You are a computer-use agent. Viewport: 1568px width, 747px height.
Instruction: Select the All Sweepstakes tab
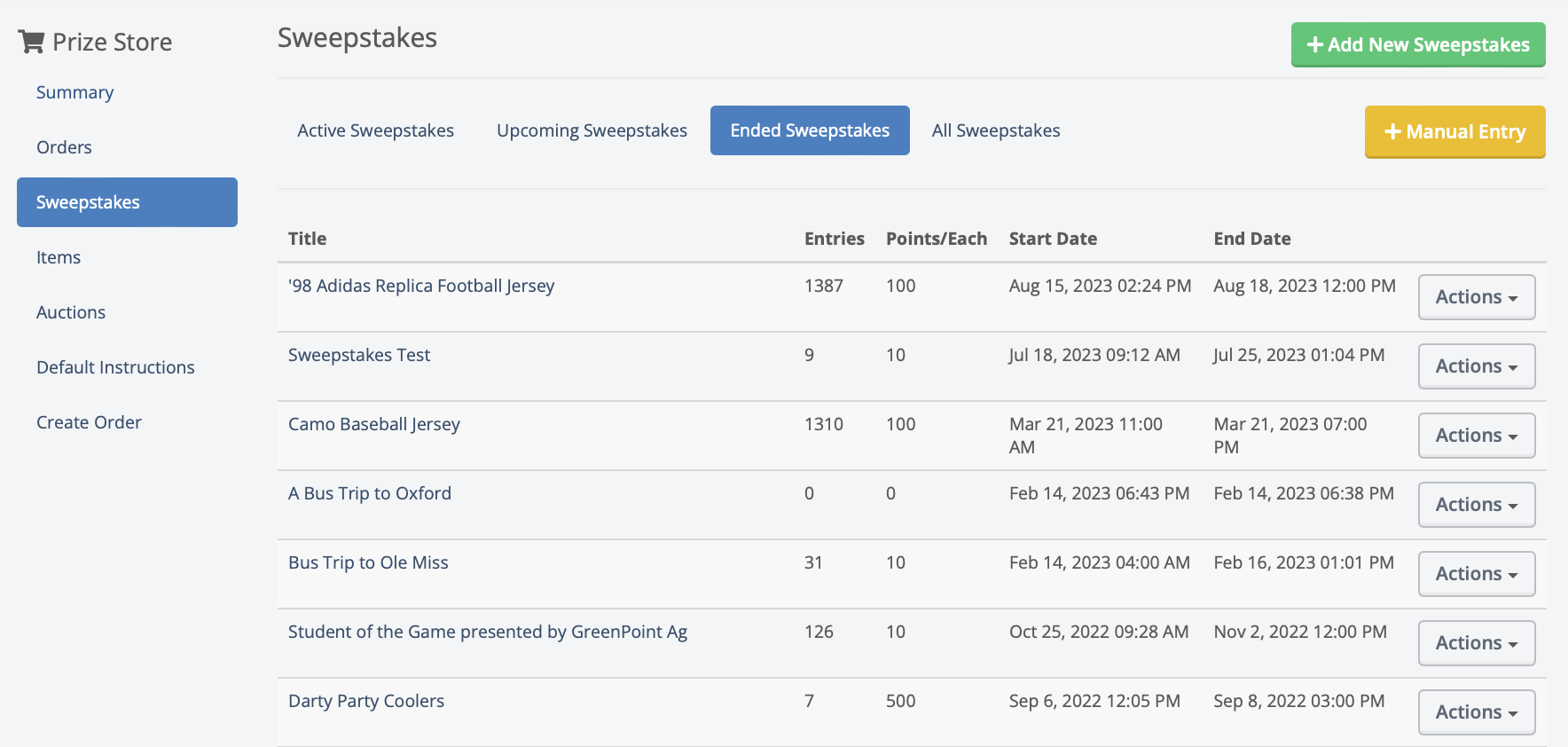(995, 130)
